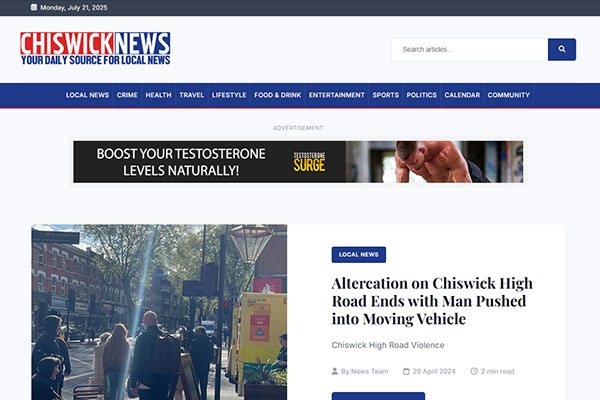Click the 'Monday, July 21, 2025' date
This screenshot has height=400, width=600.
tap(74, 8)
